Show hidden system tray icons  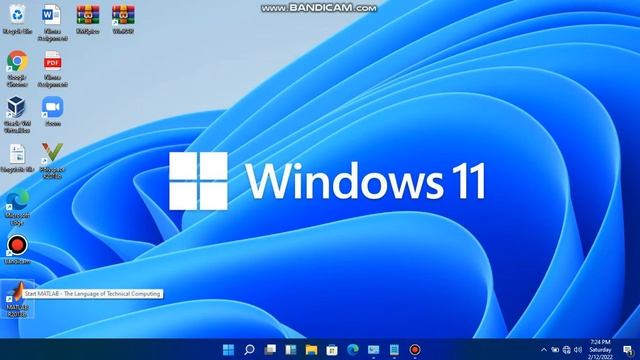click(544, 350)
